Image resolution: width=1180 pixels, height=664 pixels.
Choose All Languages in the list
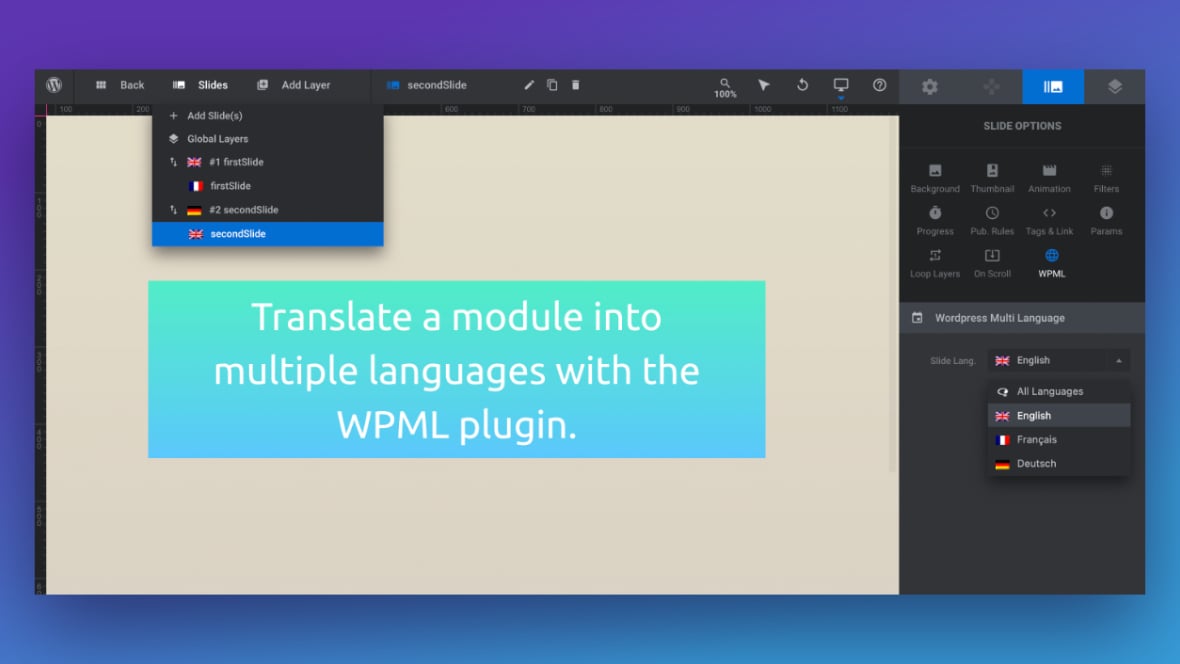click(x=1059, y=391)
